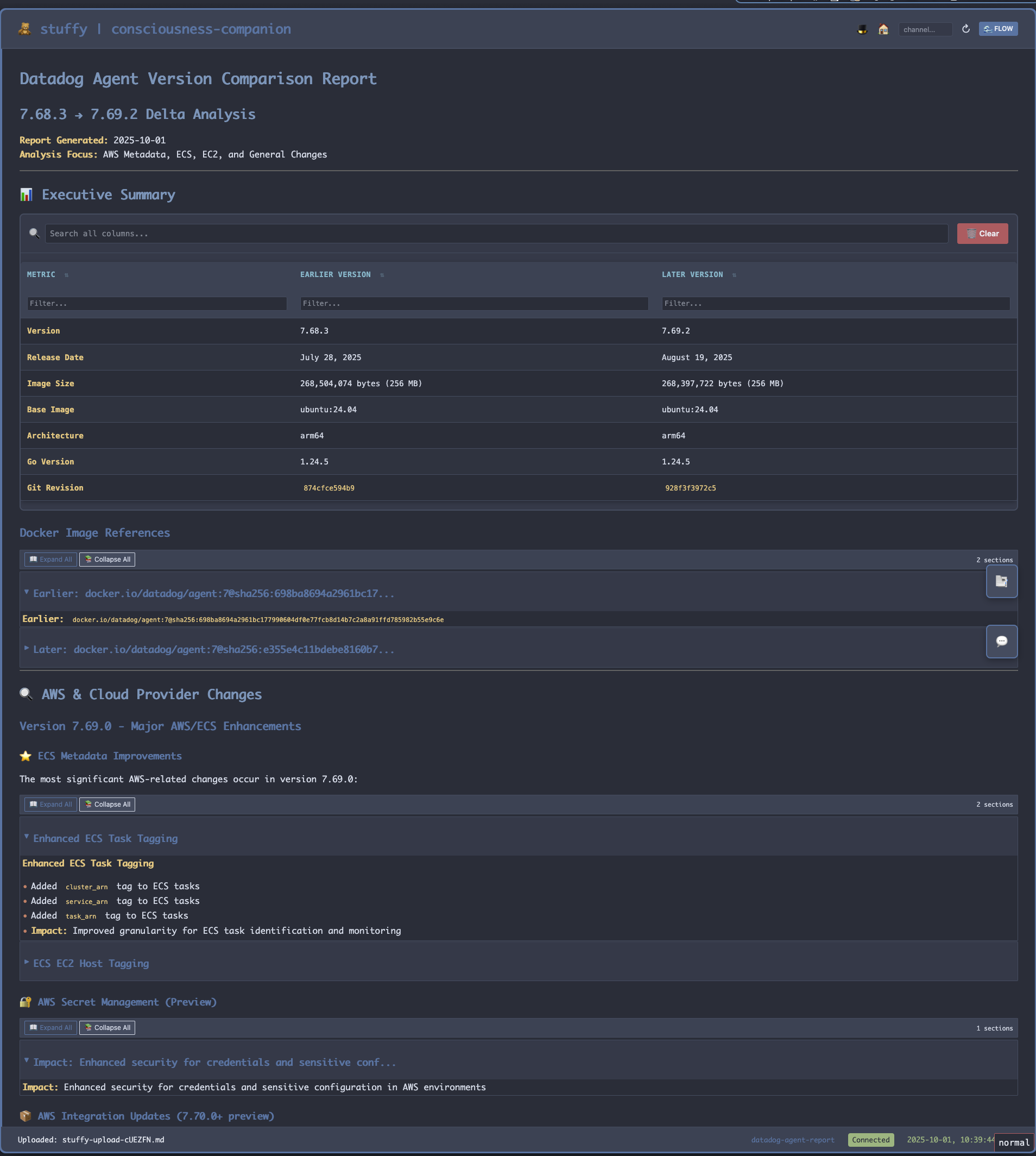Click the floating document page icon button
1036x1156 pixels.
tap(1001, 581)
